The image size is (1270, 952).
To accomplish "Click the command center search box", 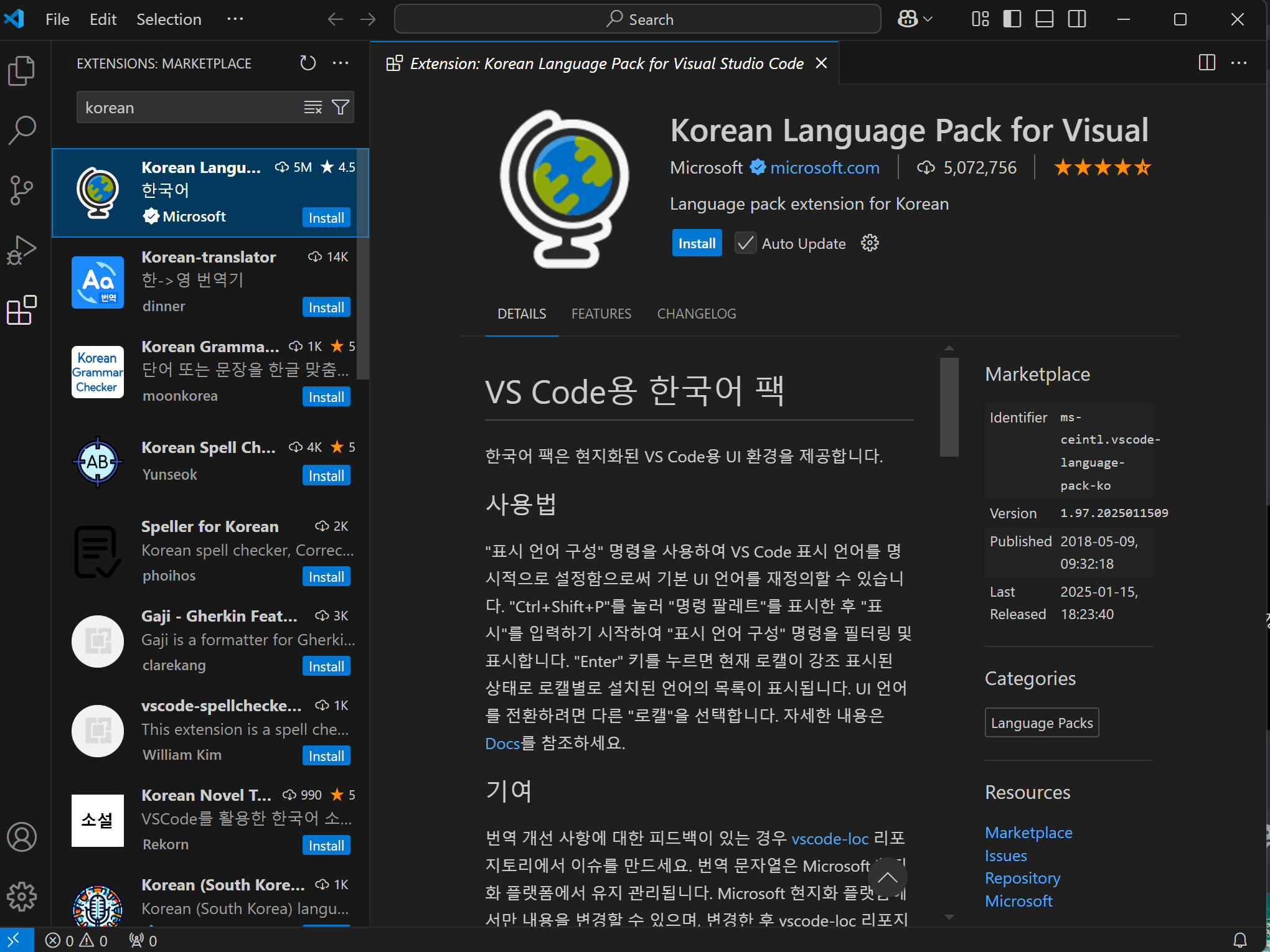I will point(637,19).
